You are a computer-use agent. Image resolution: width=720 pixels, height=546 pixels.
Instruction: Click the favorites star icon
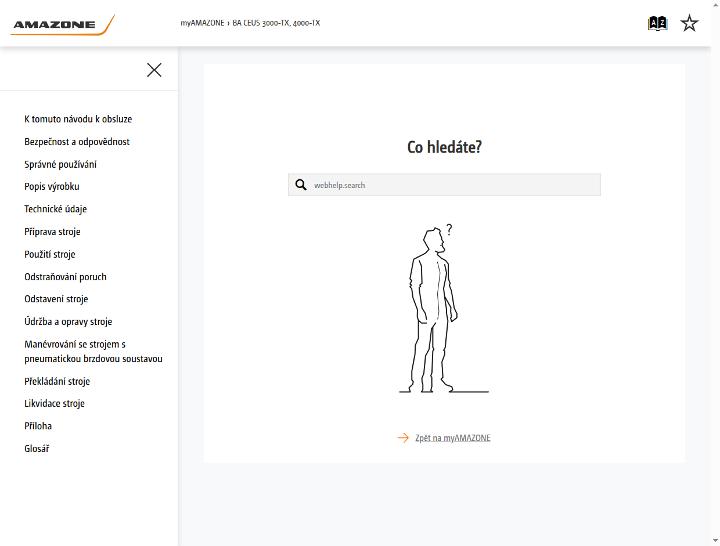[x=689, y=23]
